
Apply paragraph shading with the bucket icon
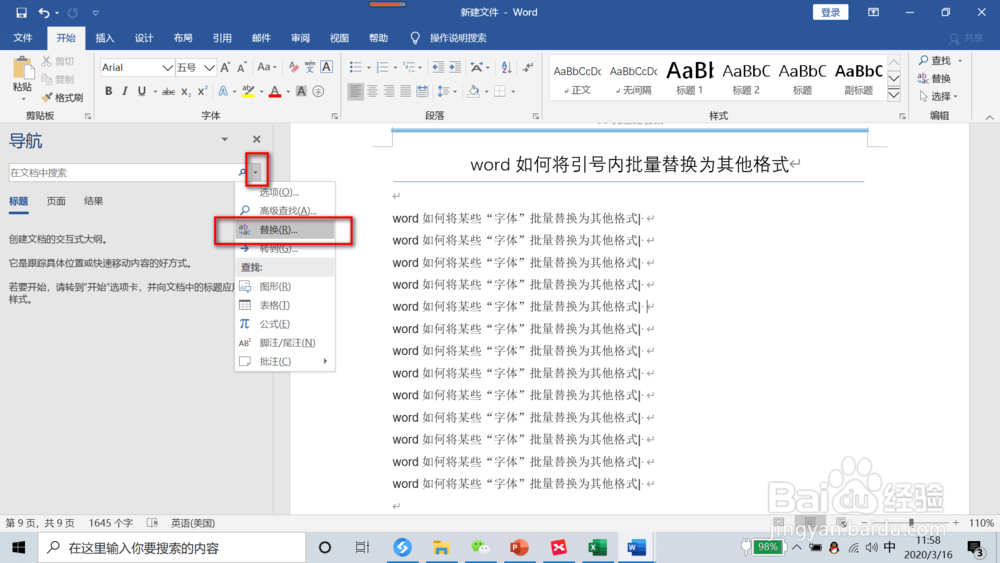pyautogui.click(x=473, y=91)
